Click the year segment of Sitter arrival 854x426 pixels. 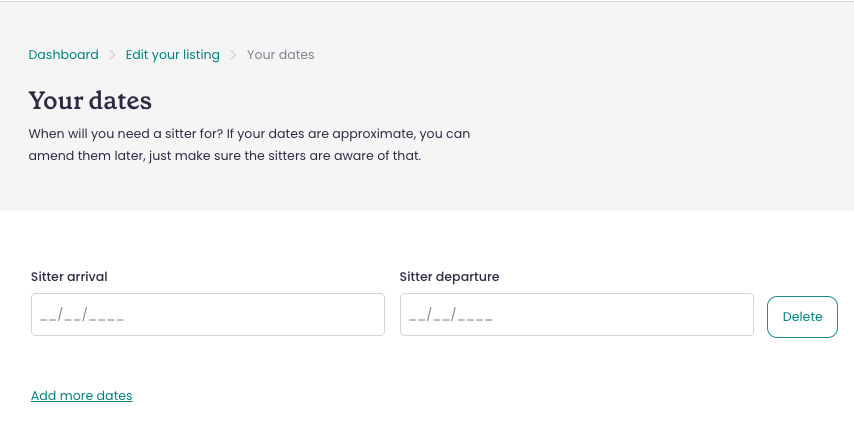(x=106, y=316)
